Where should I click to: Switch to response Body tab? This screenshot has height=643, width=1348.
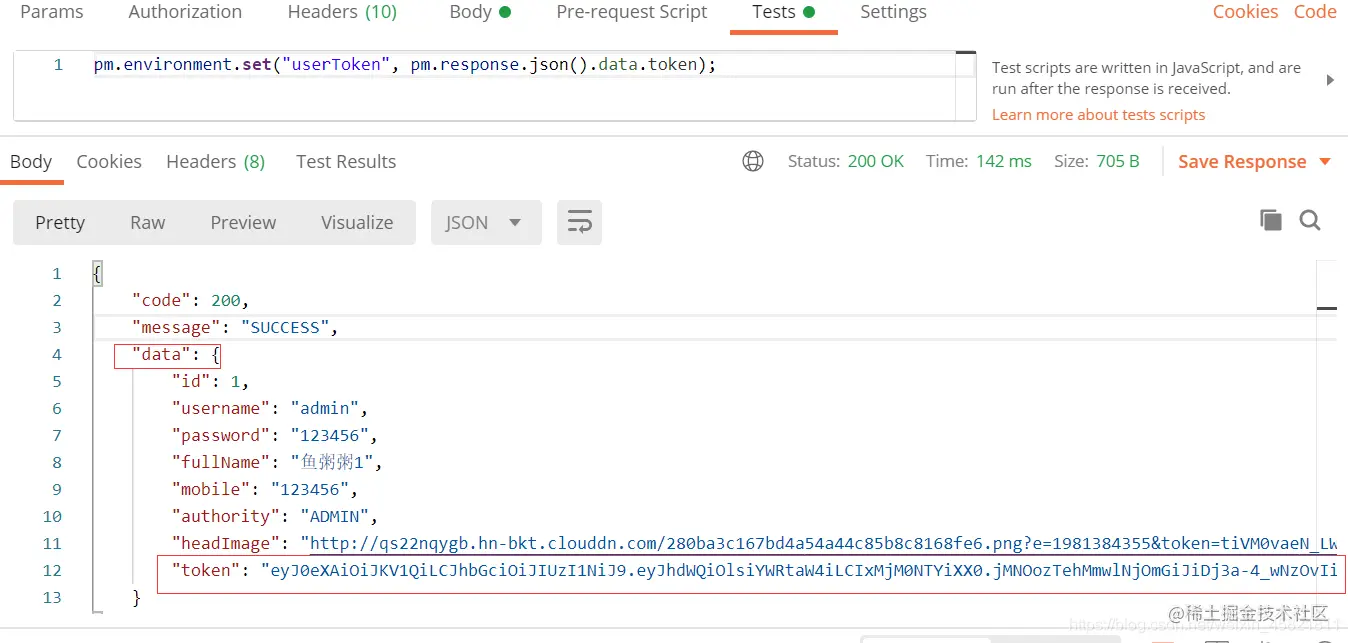pos(31,162)
